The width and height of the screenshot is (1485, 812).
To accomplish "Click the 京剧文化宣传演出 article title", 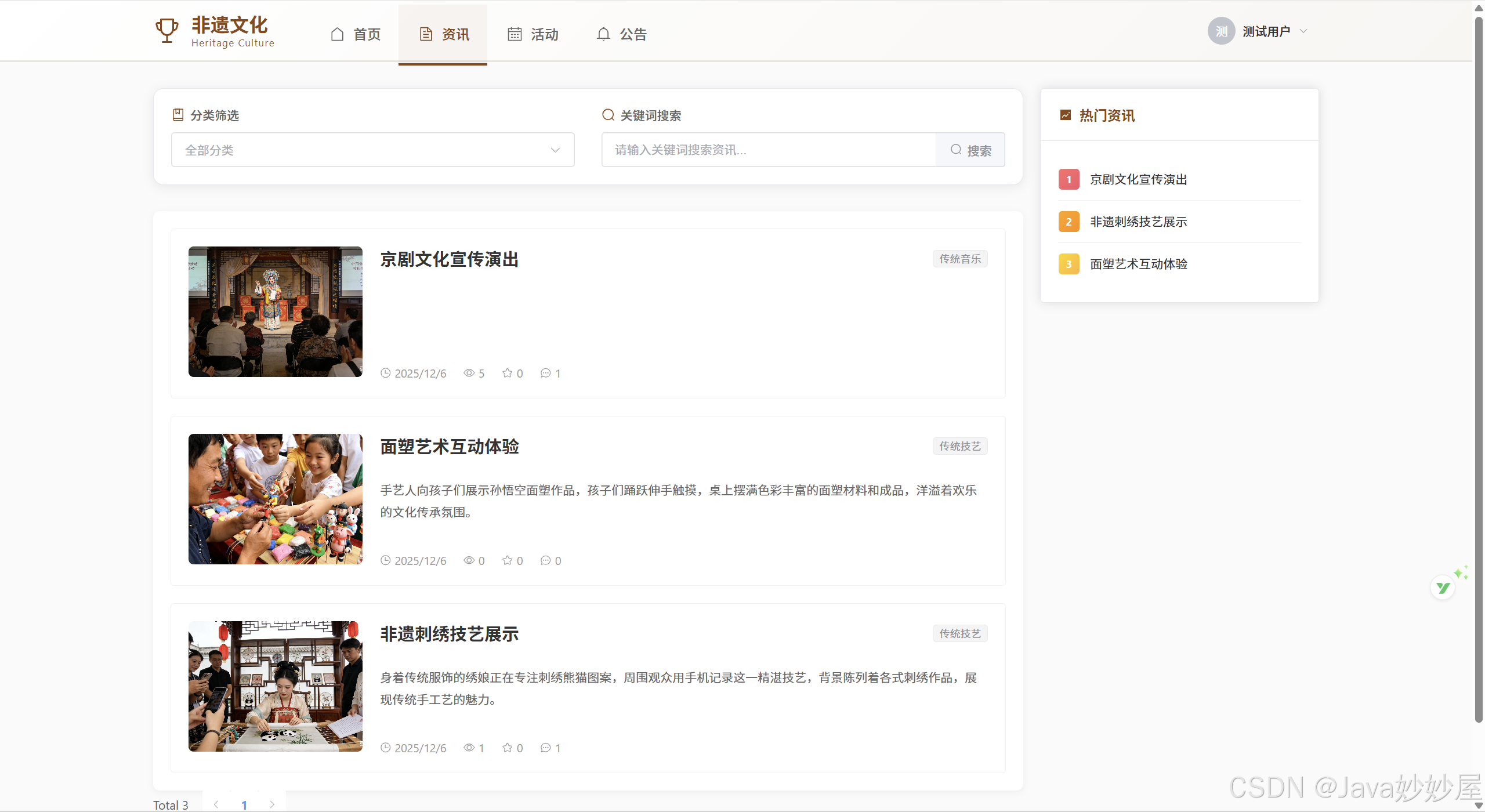I will (x=449, y=259).
